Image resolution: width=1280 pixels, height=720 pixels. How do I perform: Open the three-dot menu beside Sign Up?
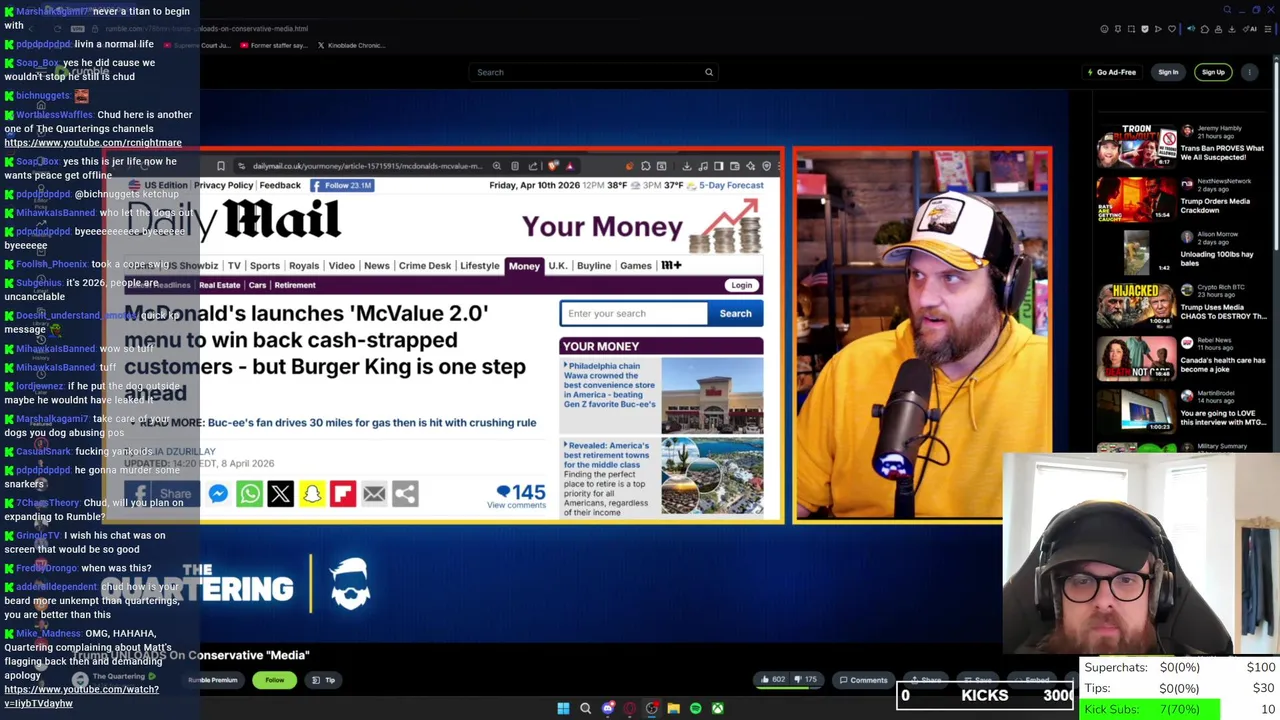click(x=1250, y=72)
